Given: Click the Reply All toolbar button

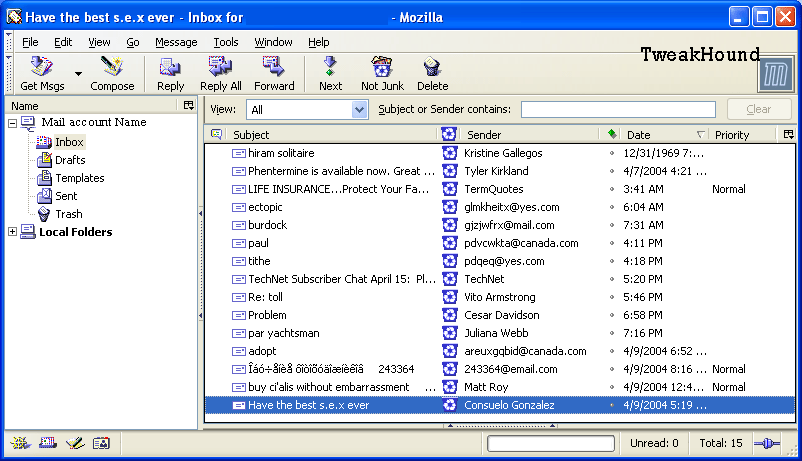Looking at the screenshot, I should coord(220,74).
